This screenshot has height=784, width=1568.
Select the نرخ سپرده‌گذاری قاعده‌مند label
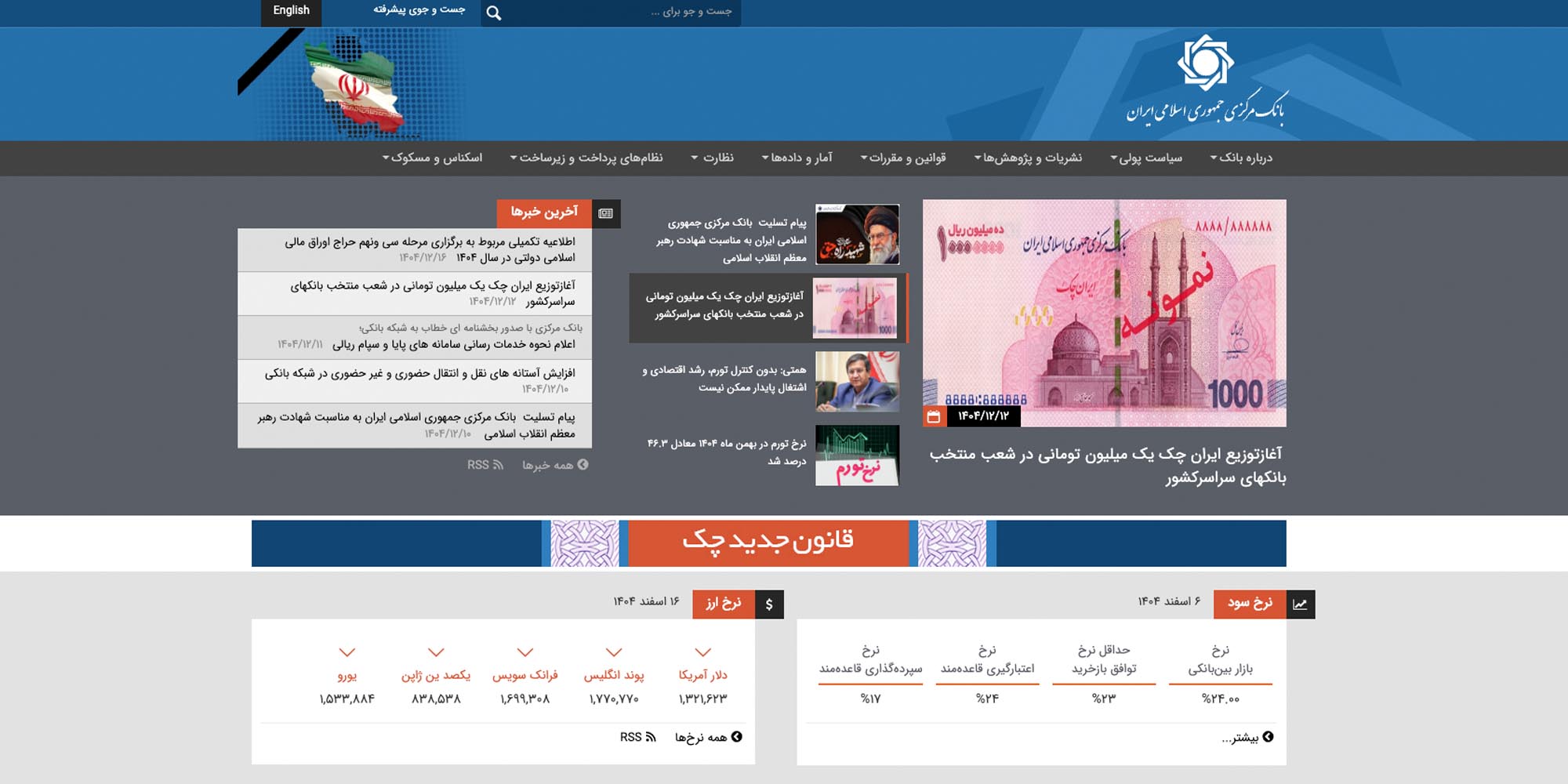coord(871,659)
